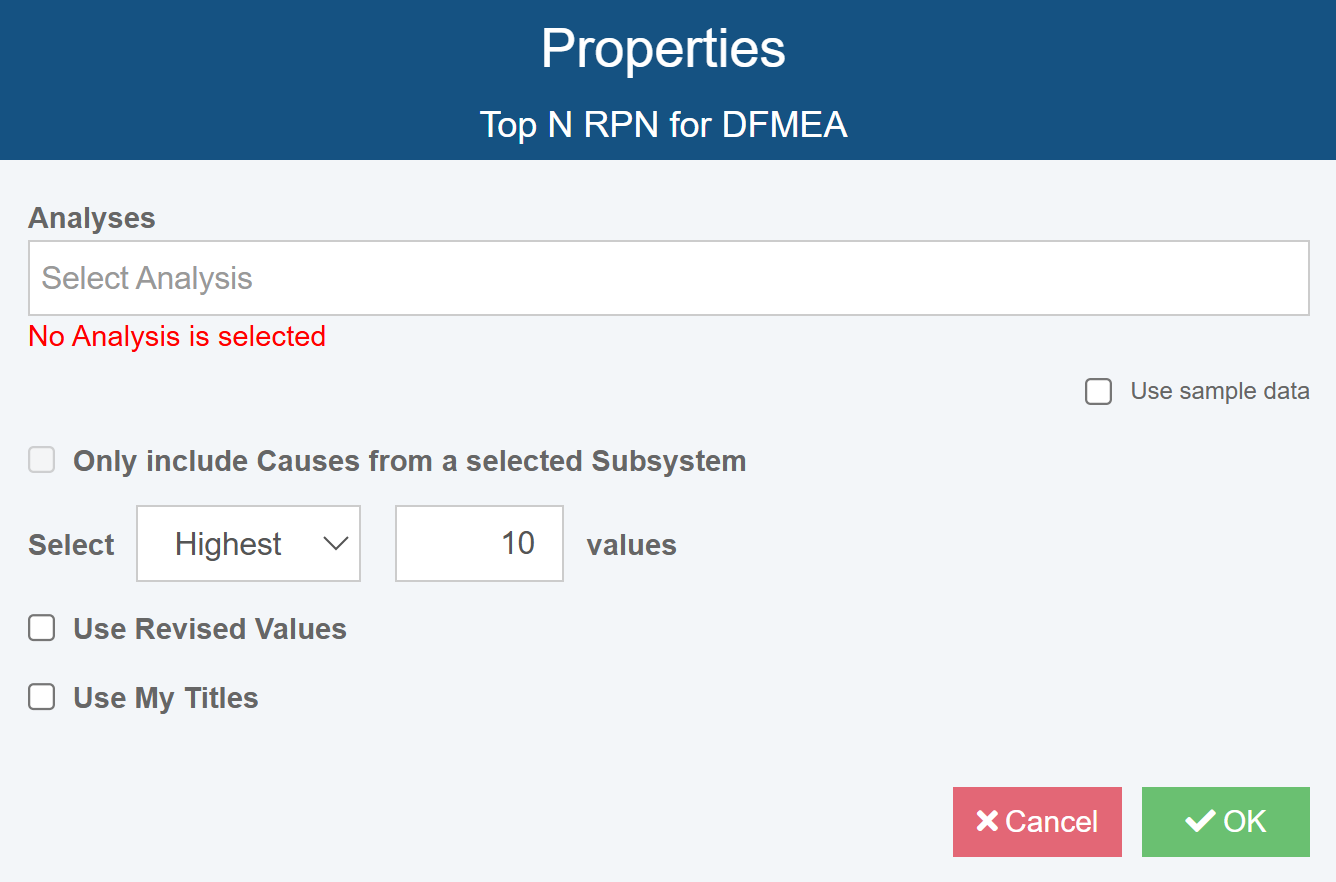Expand the Highest dropdown chevron arrow
The image size is (1336, 882).
[336, 544]
